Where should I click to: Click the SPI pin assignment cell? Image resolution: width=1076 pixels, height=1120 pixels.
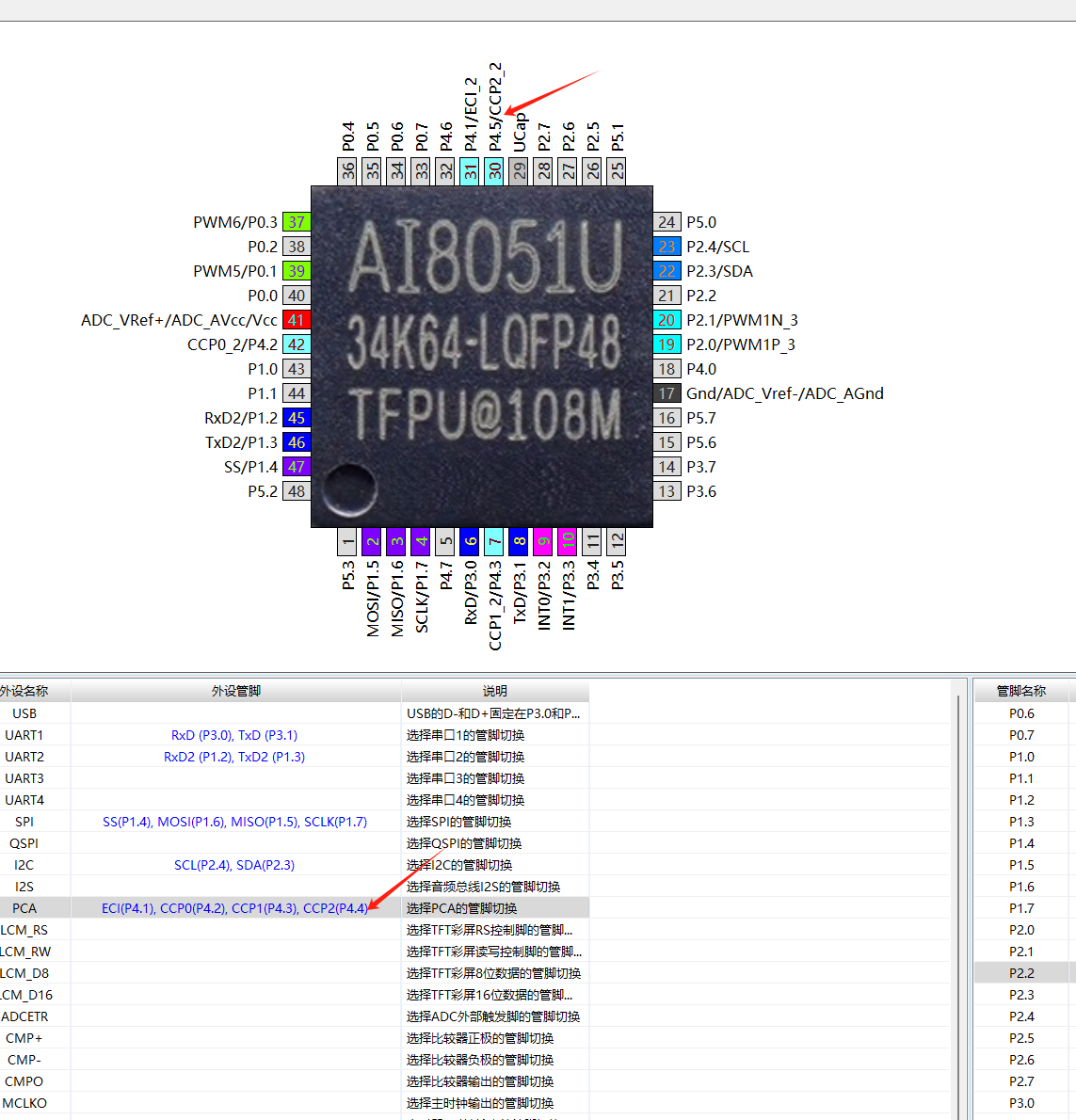[235, 822]
